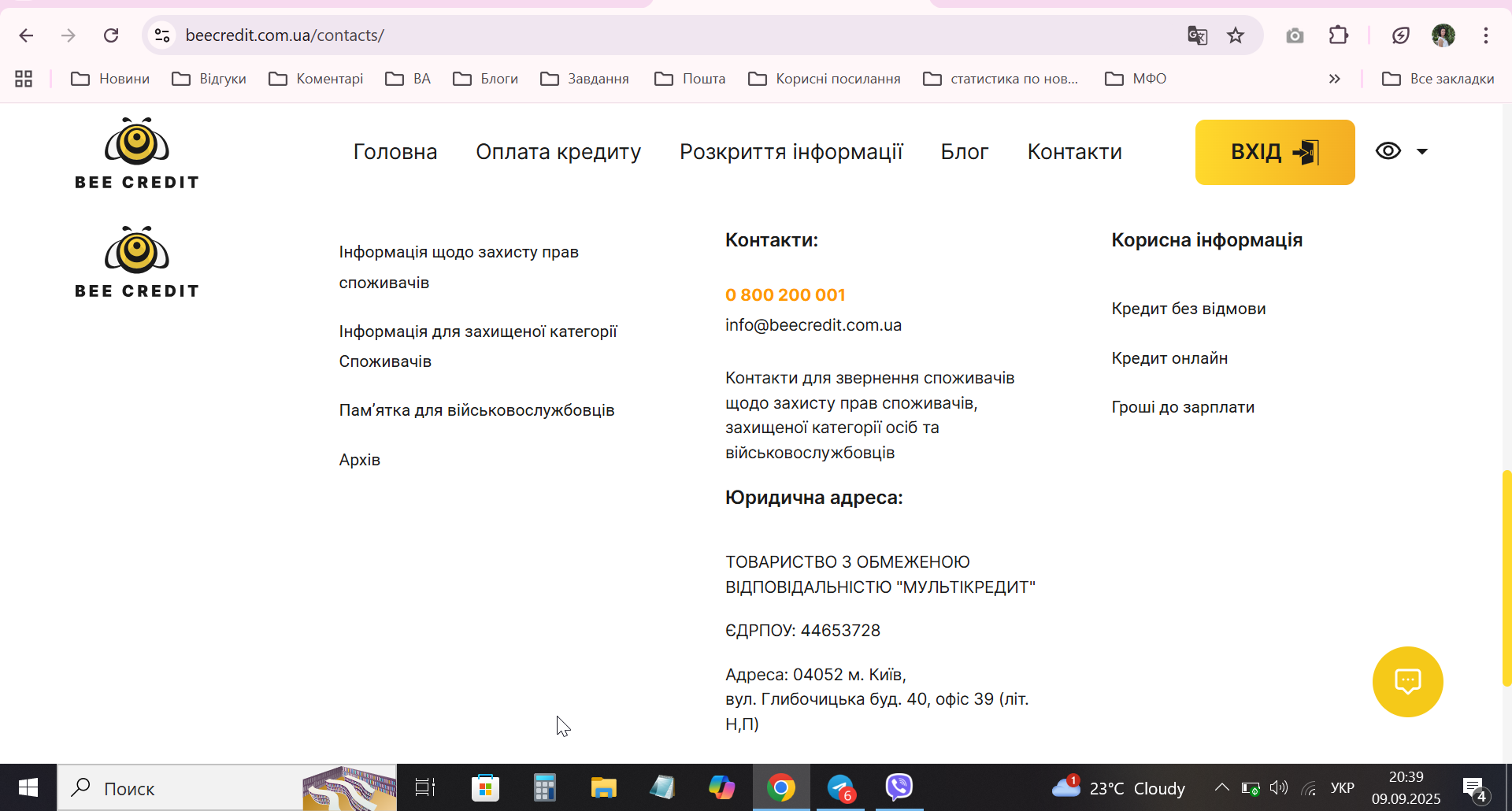The width and height of the screenshot is (1512, 811).
Task: Open Chrome three-dot menu
Action: pyautogui.click(x=1486, y=35)
